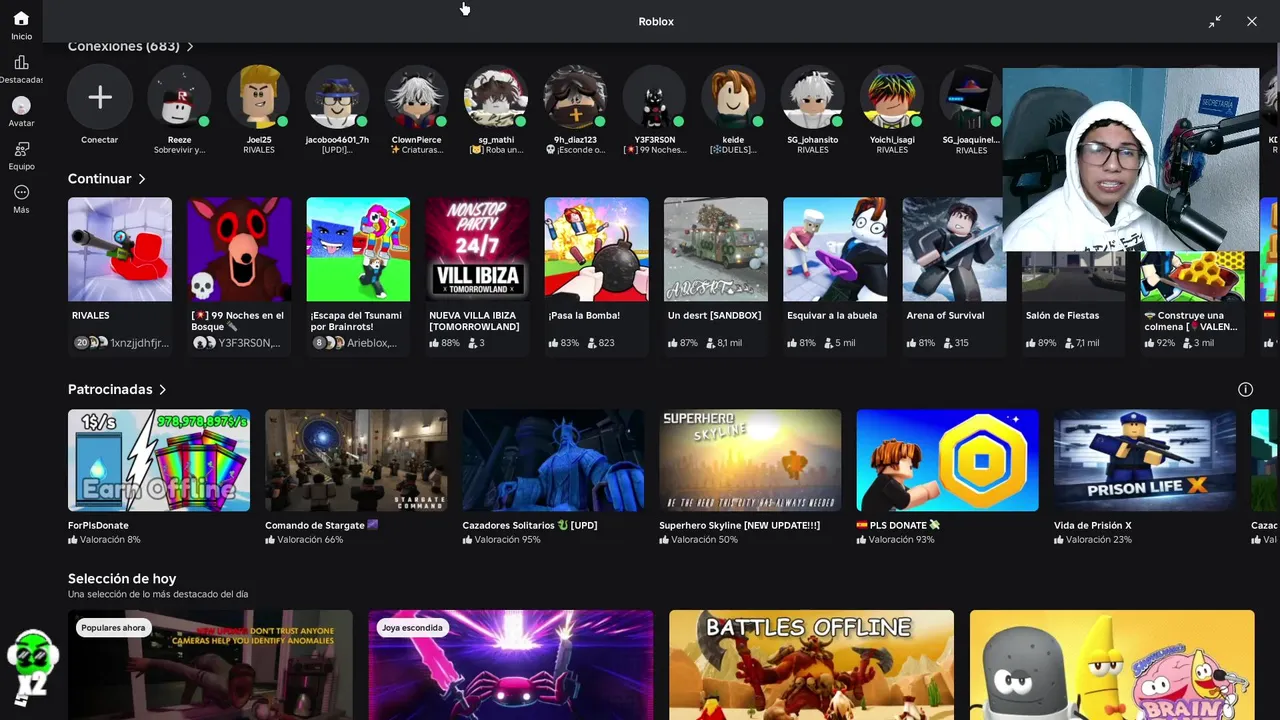This screenshot has width=1280, height=720.
Task: Shrink window with the collapse arrows icon
Action: click(x=1215, y=21)
